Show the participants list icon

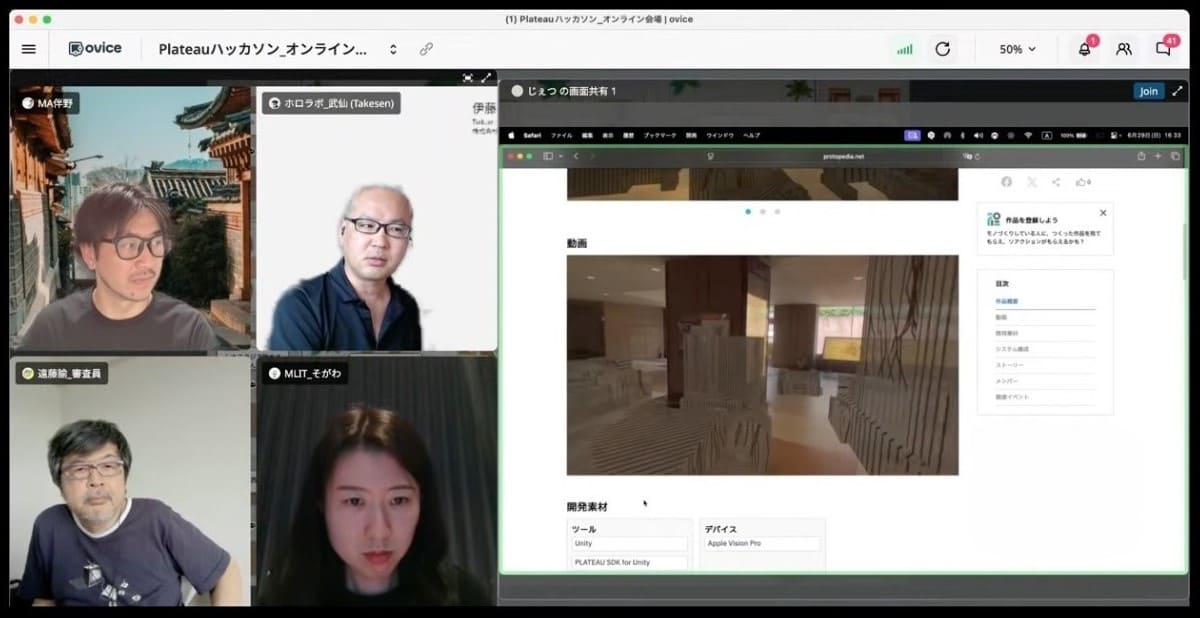[x=1124, y=49]
